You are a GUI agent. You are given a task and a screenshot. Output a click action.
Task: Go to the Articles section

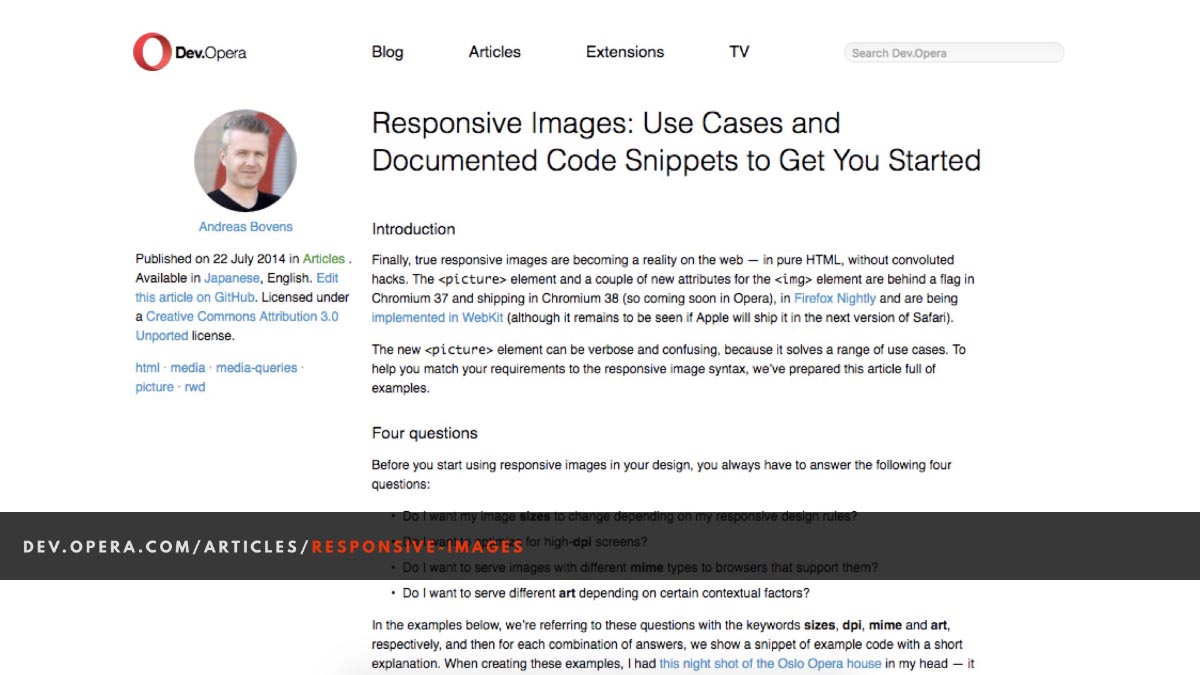click(x=495, y=52)
